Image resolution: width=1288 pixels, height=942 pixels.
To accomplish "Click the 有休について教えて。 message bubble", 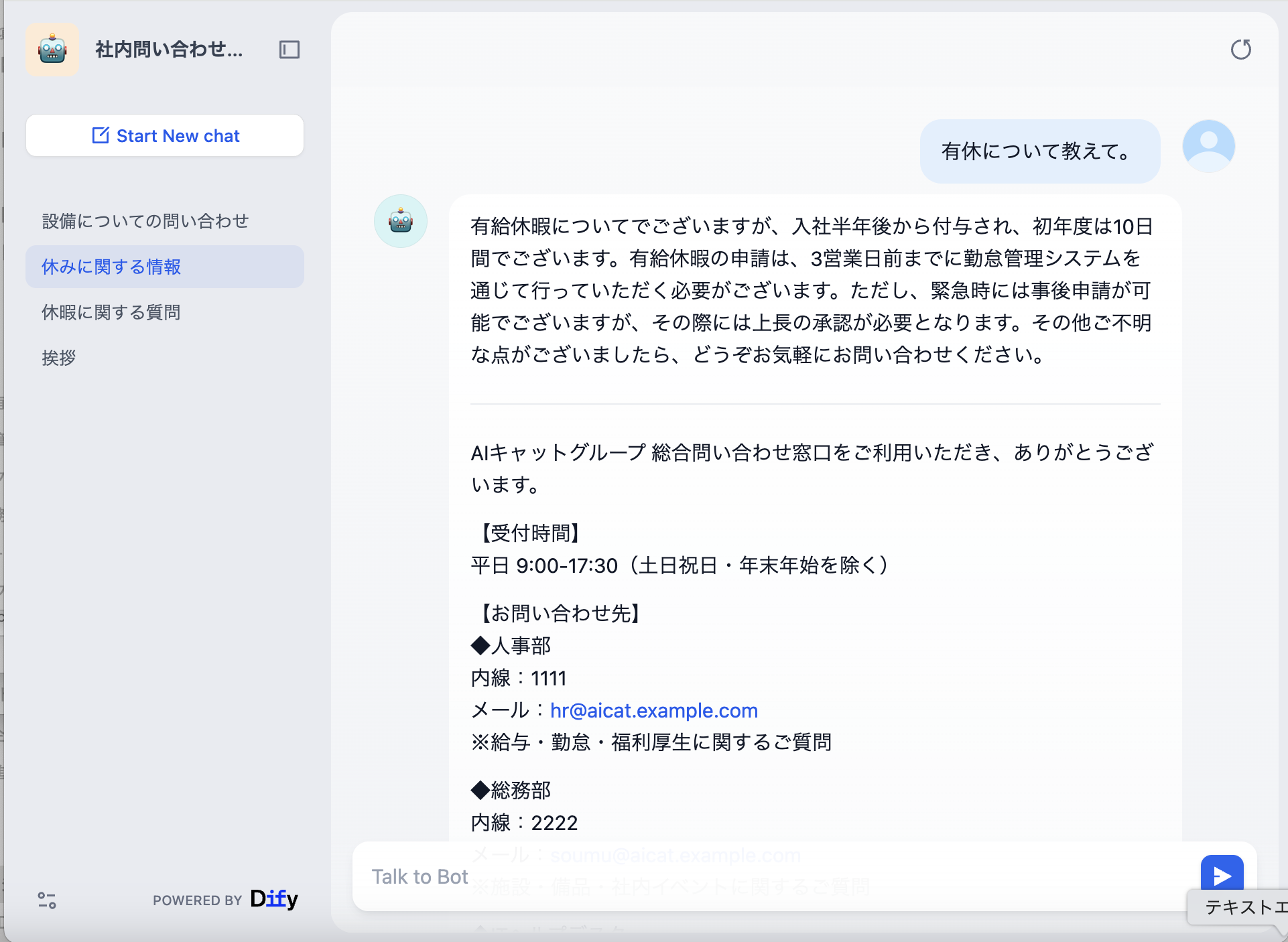I will point(1039,151).
